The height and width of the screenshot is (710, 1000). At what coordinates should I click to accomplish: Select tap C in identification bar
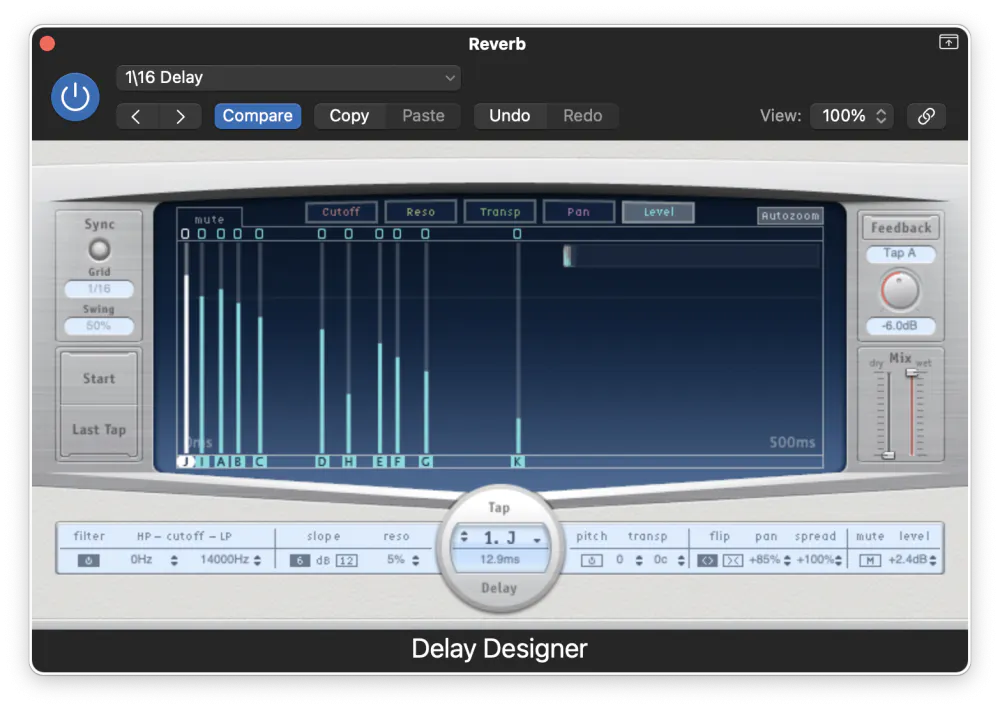pos(260,462)
